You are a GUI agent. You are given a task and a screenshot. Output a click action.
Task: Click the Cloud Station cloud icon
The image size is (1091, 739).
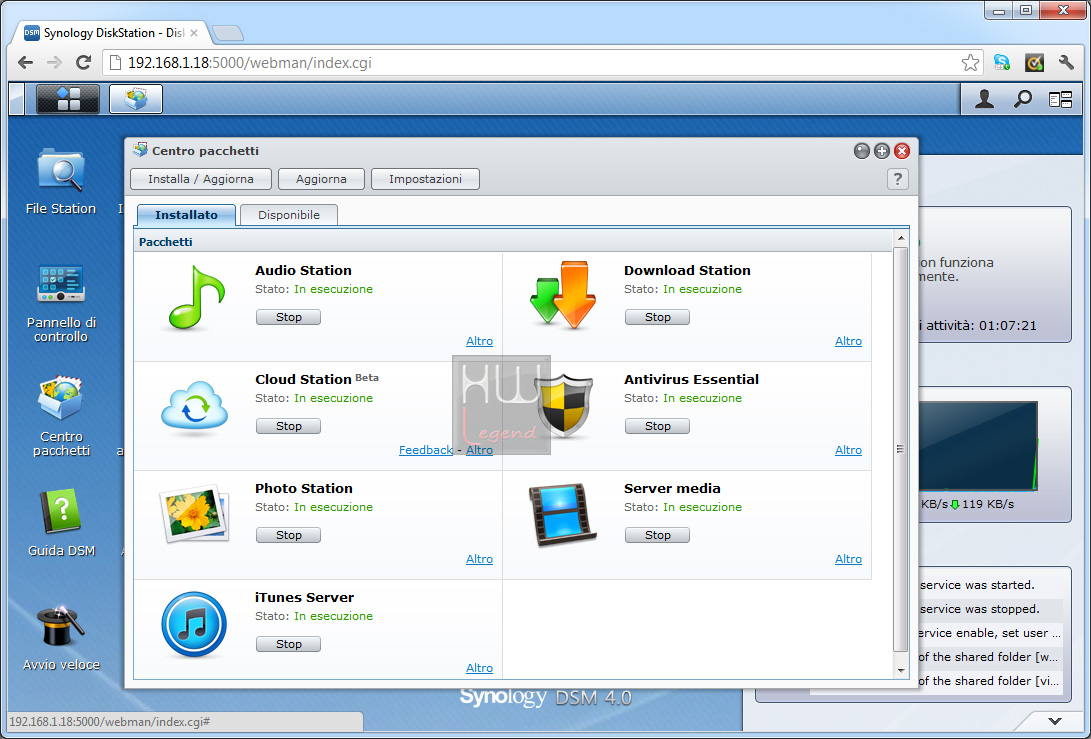pos(194,408)
